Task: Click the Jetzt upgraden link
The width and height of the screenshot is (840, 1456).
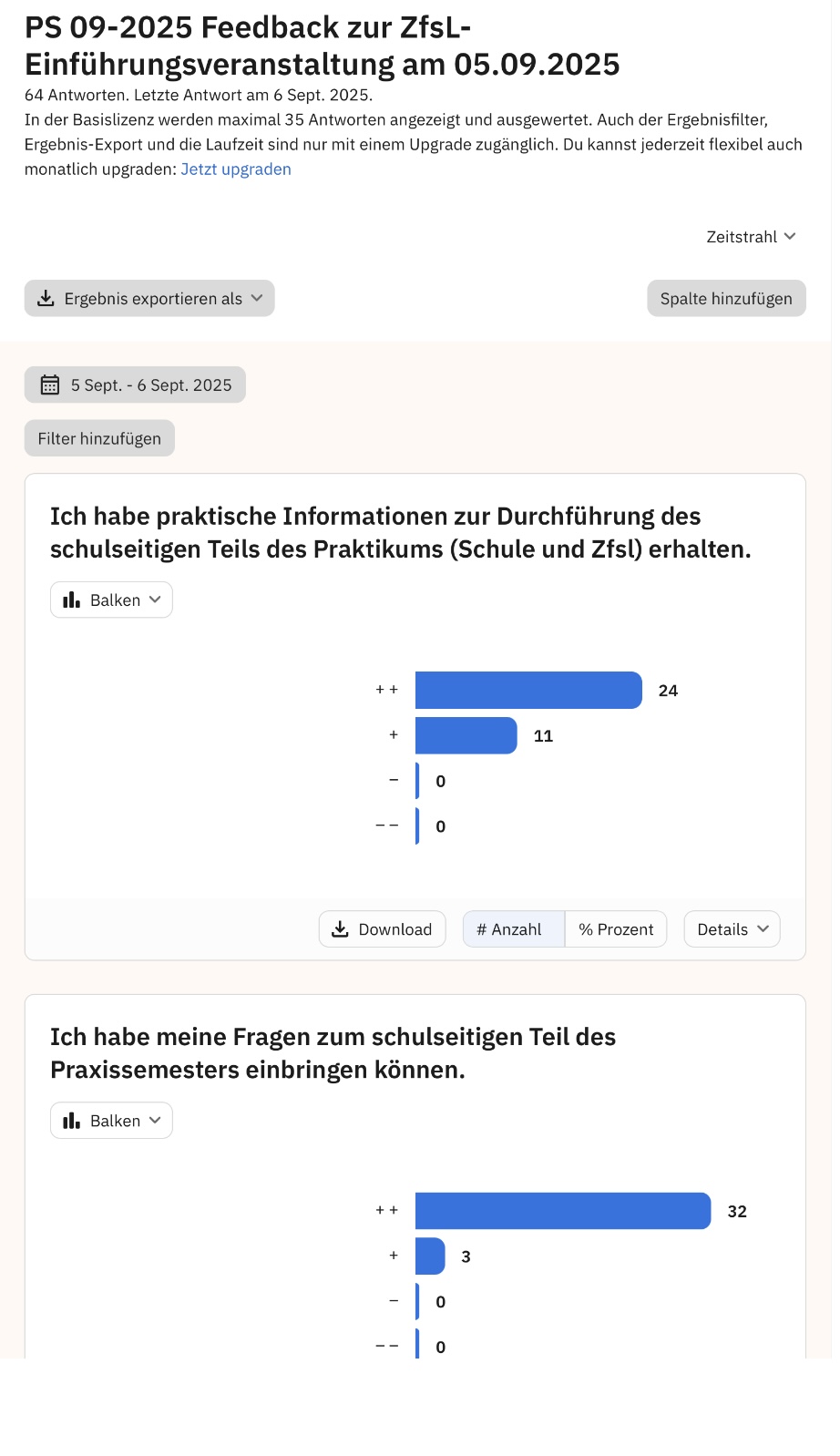Action: [236, 169]
